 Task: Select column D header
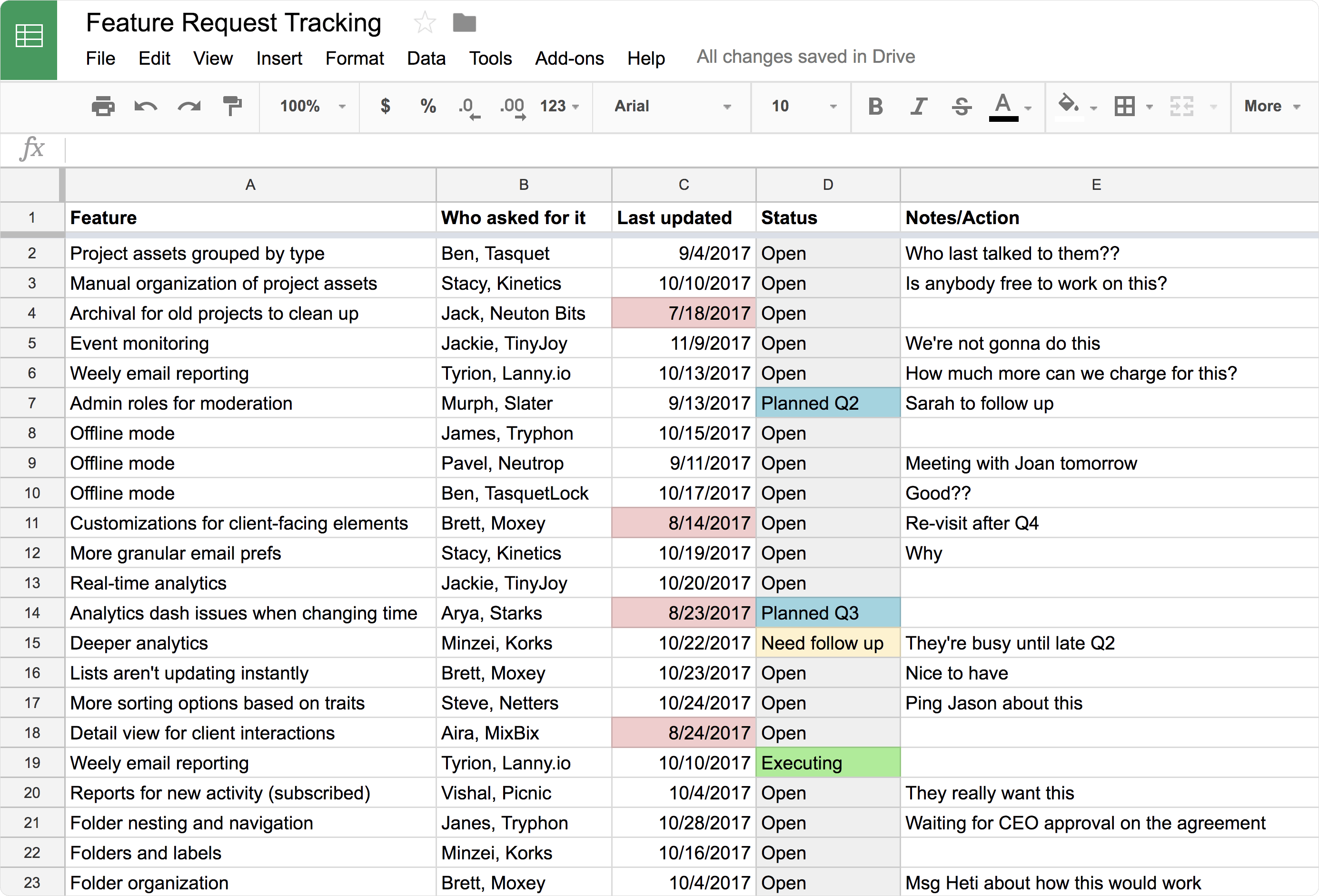click(x=828, y=185)
